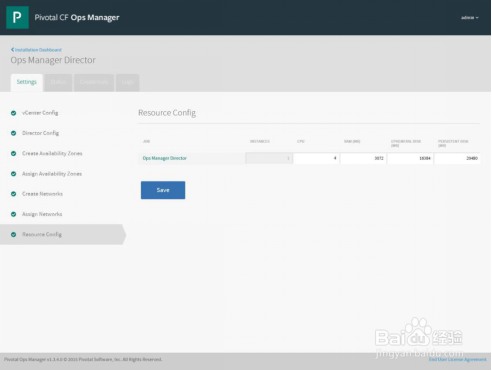This screenshot has height=371, width=492.
Task: Go back to Installation Dashboard link
Action: (38, 50)
